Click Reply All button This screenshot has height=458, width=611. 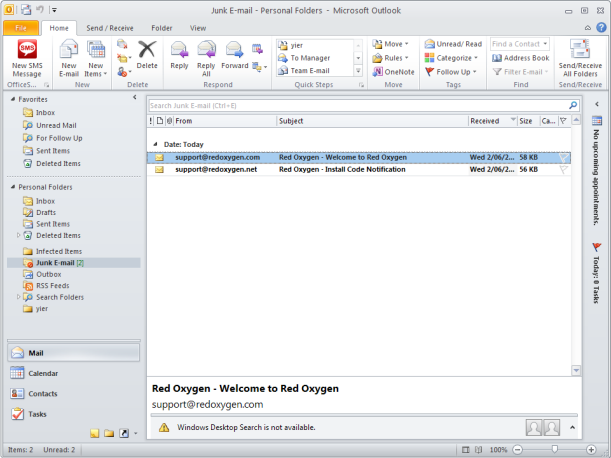(x=206, y=58)
